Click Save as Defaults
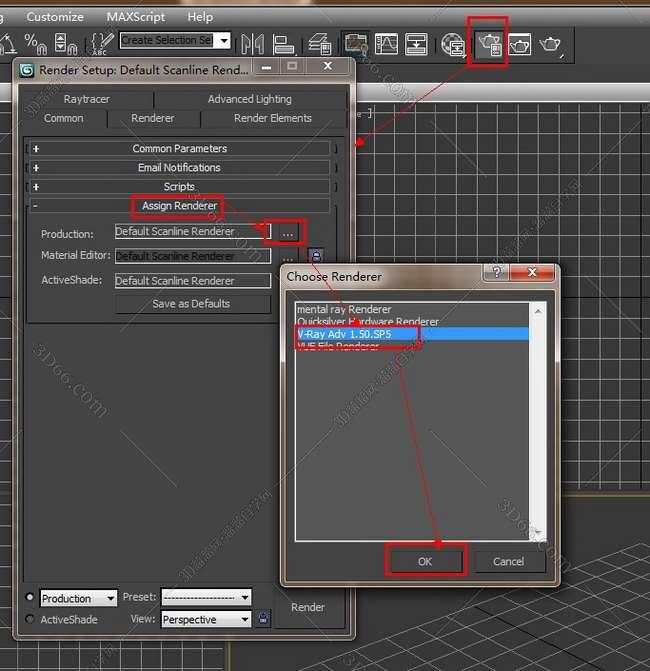The height and width of the screenshot is (671, 650). click(193, 304)
